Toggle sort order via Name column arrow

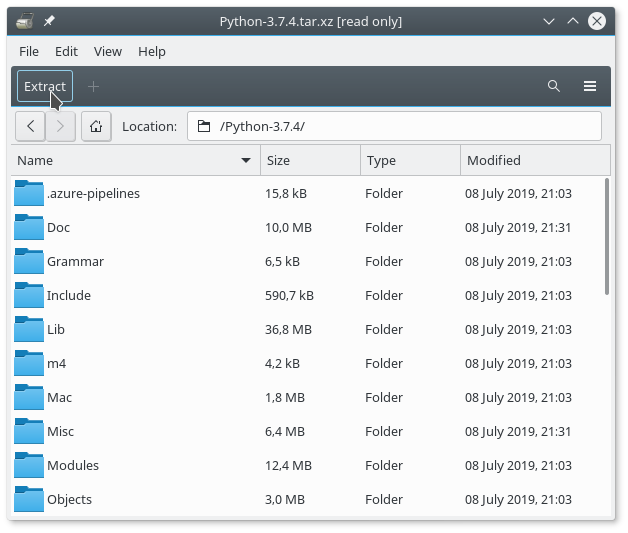tap(246, 160)
